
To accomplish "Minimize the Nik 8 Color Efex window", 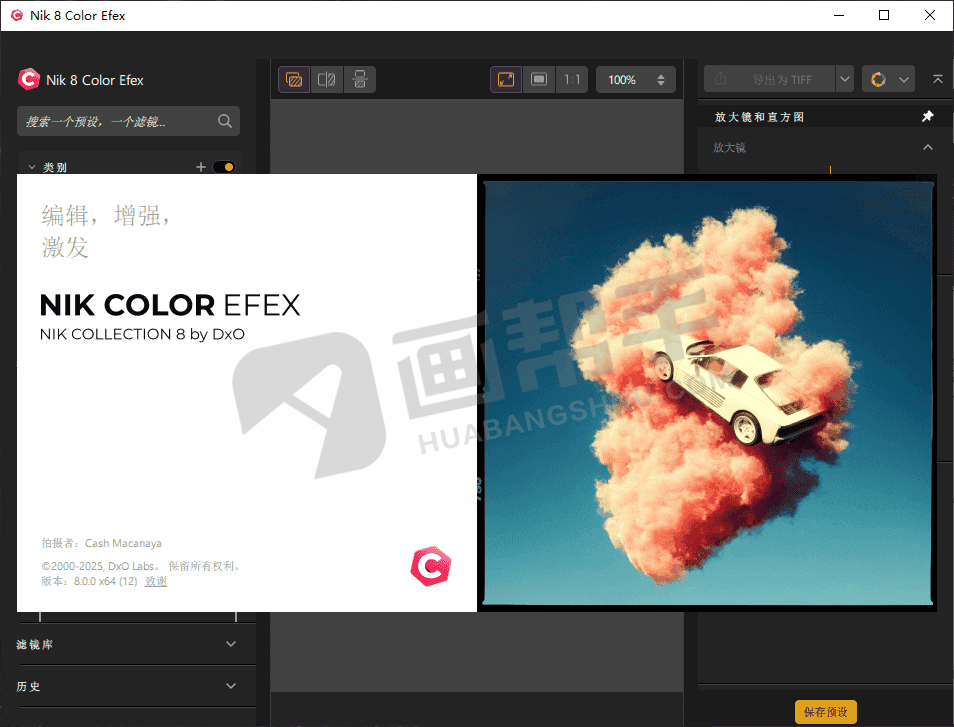I will [x=839, y=15].
